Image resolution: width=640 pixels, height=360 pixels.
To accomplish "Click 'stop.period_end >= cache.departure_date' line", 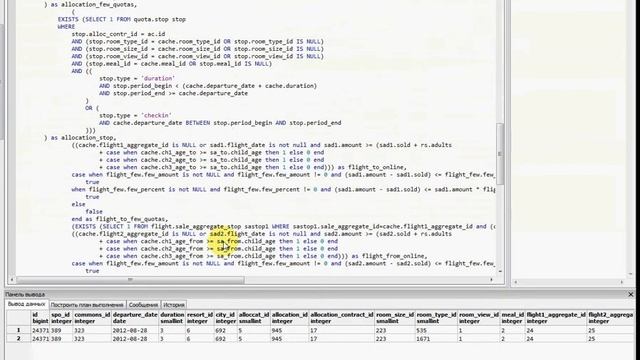I will point(180,93).
